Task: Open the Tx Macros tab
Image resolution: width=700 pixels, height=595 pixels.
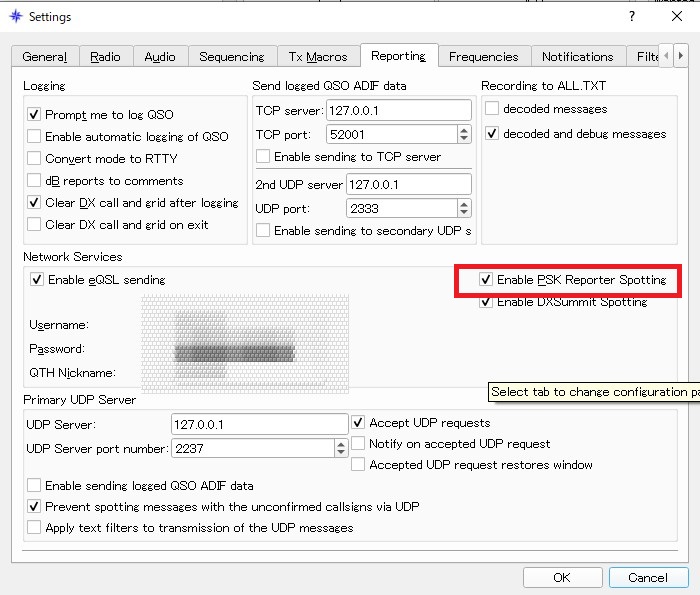Action: [x=318, y=57]
